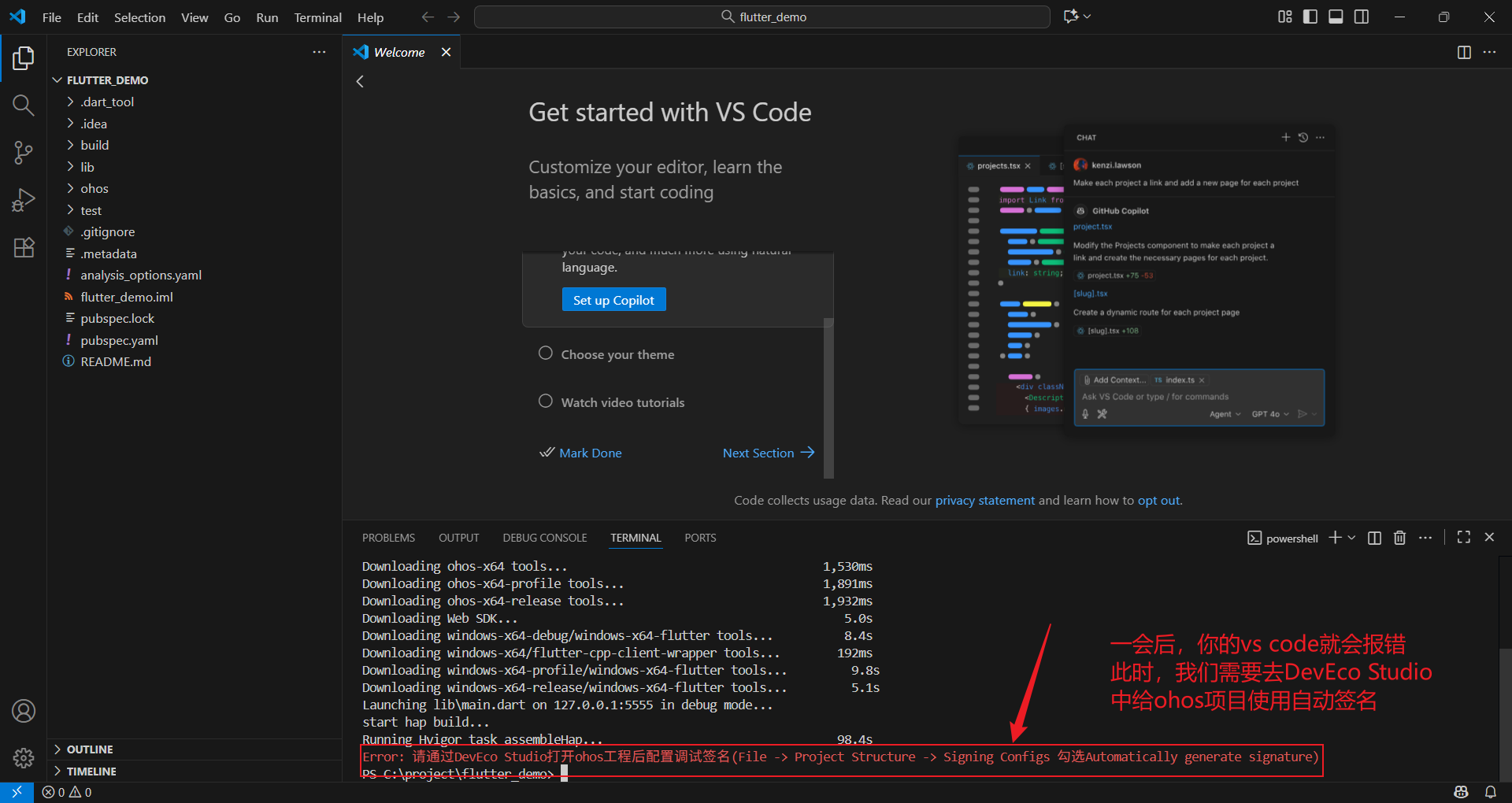Open the privacy statement link

(x=985, y=501)
